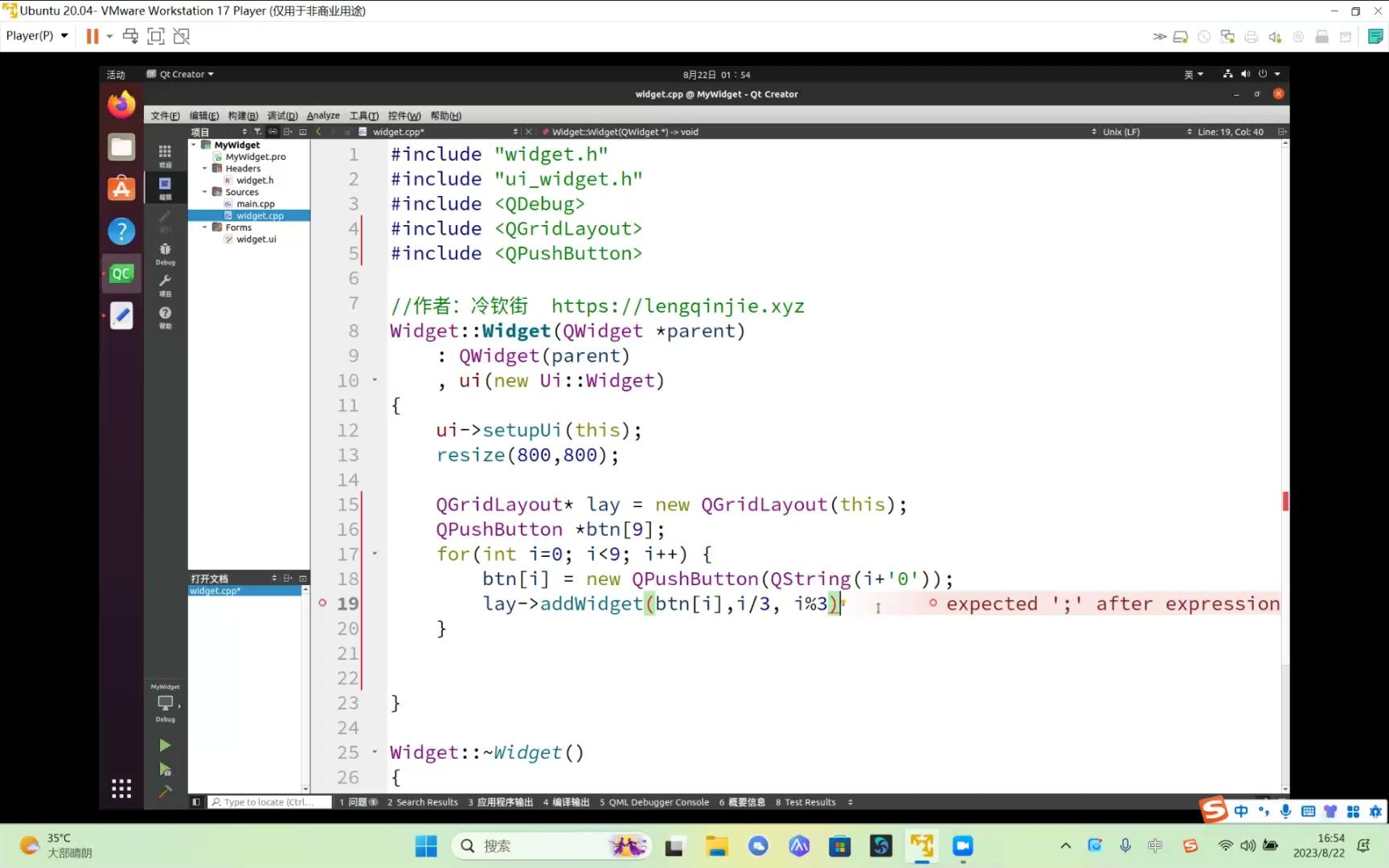1389x868 pixels.
Task: Run the project with green play button
Action: click(165, 746)
